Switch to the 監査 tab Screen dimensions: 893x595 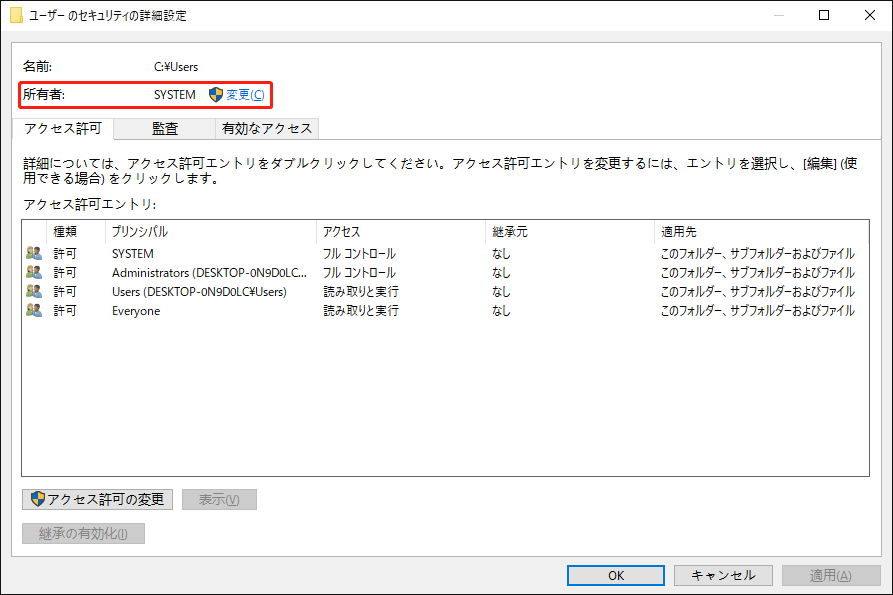pos(166,128)
